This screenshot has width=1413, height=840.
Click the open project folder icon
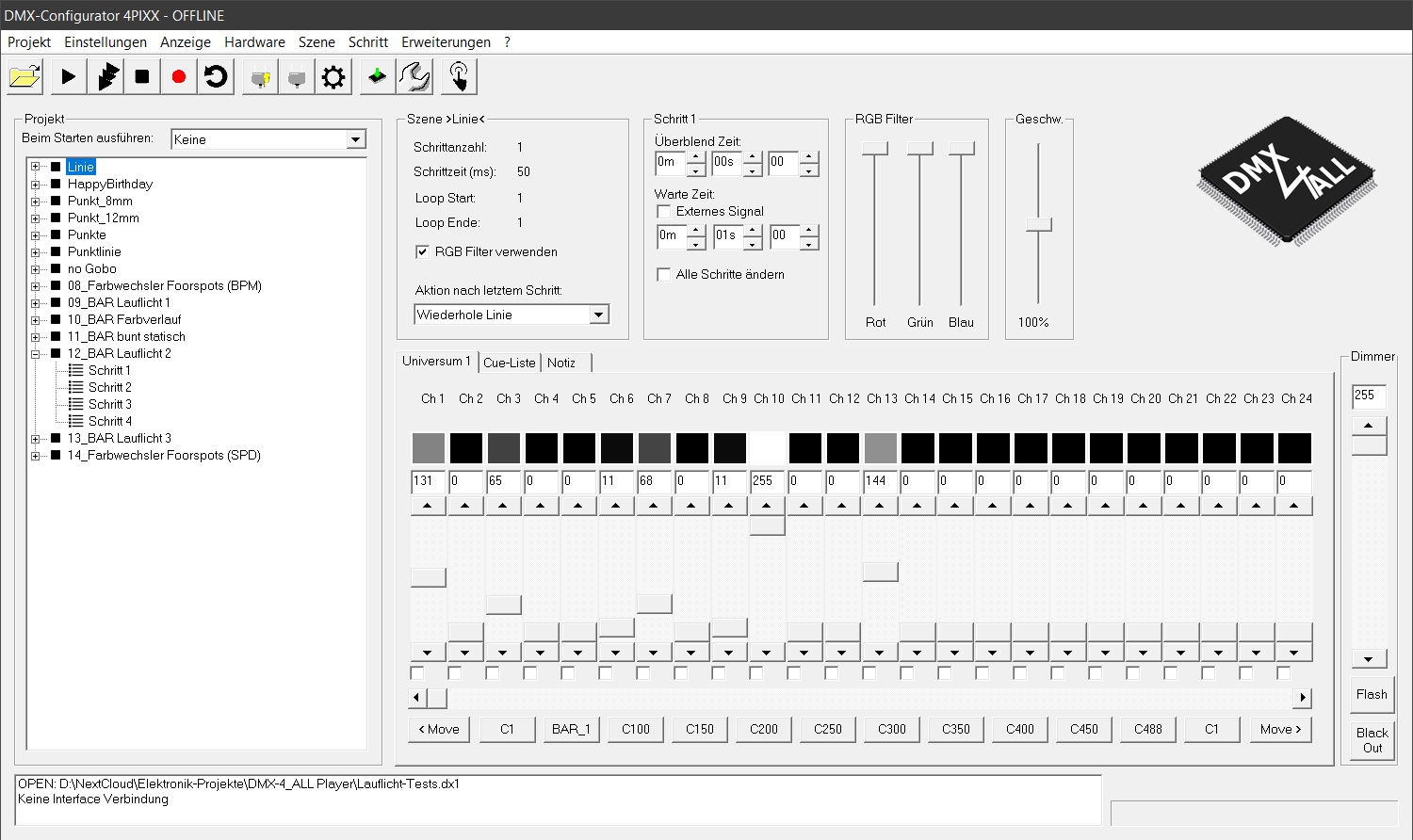coord(25,76)
